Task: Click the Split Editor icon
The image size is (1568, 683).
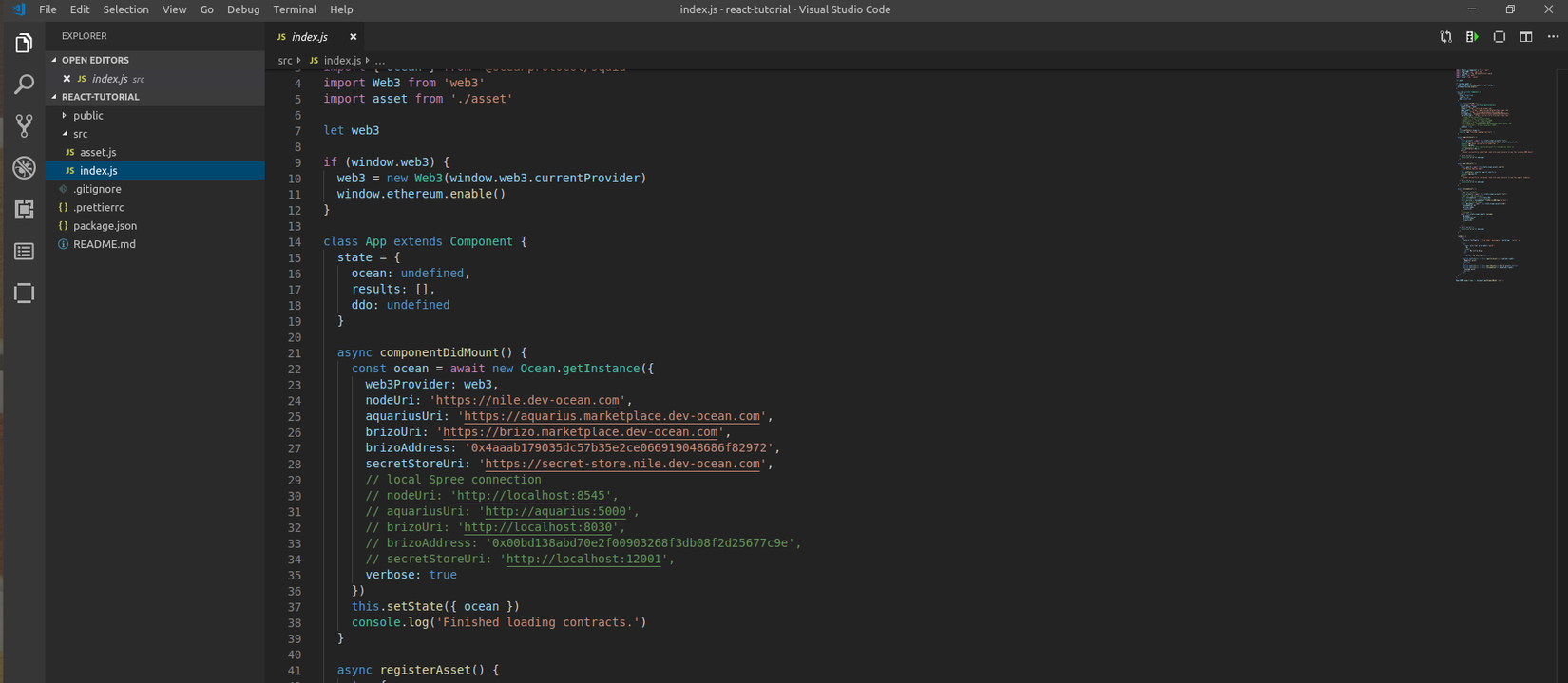Action: point(1526,37)
